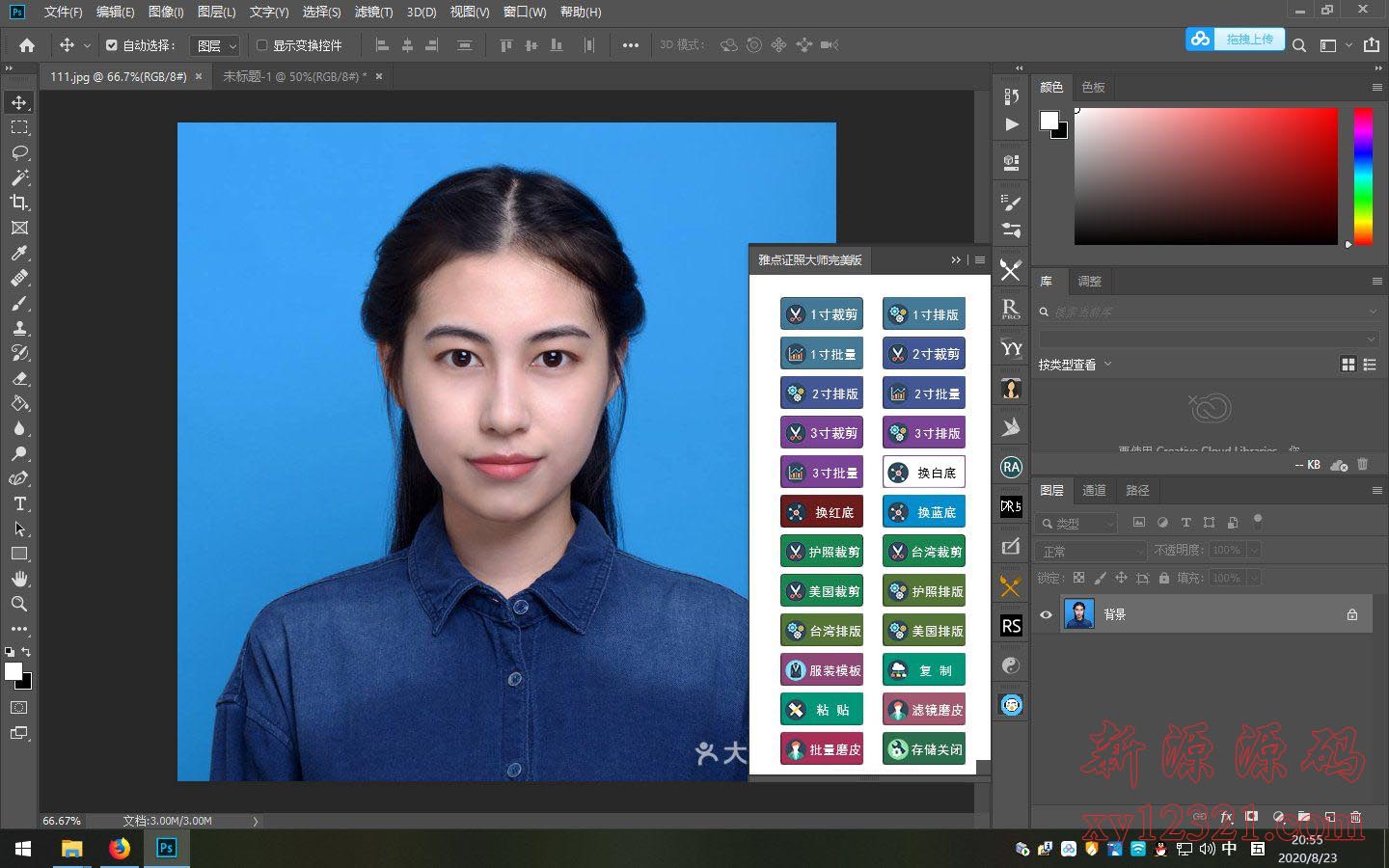Select the Horizontal Type tool
The width and height of the screenshot is (1389, 868).
point(19,503)
